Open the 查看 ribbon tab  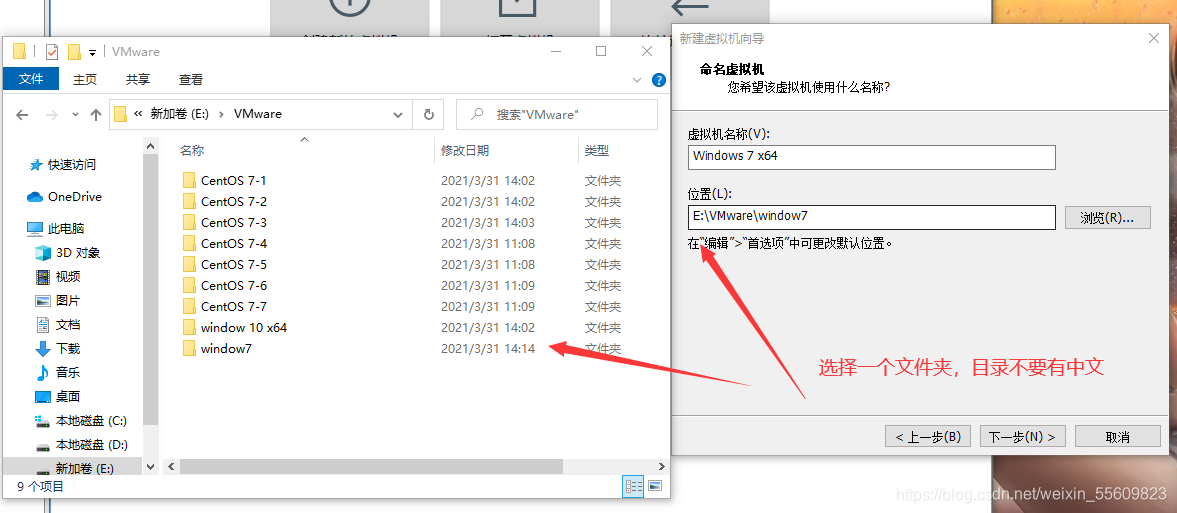point(191,79)
